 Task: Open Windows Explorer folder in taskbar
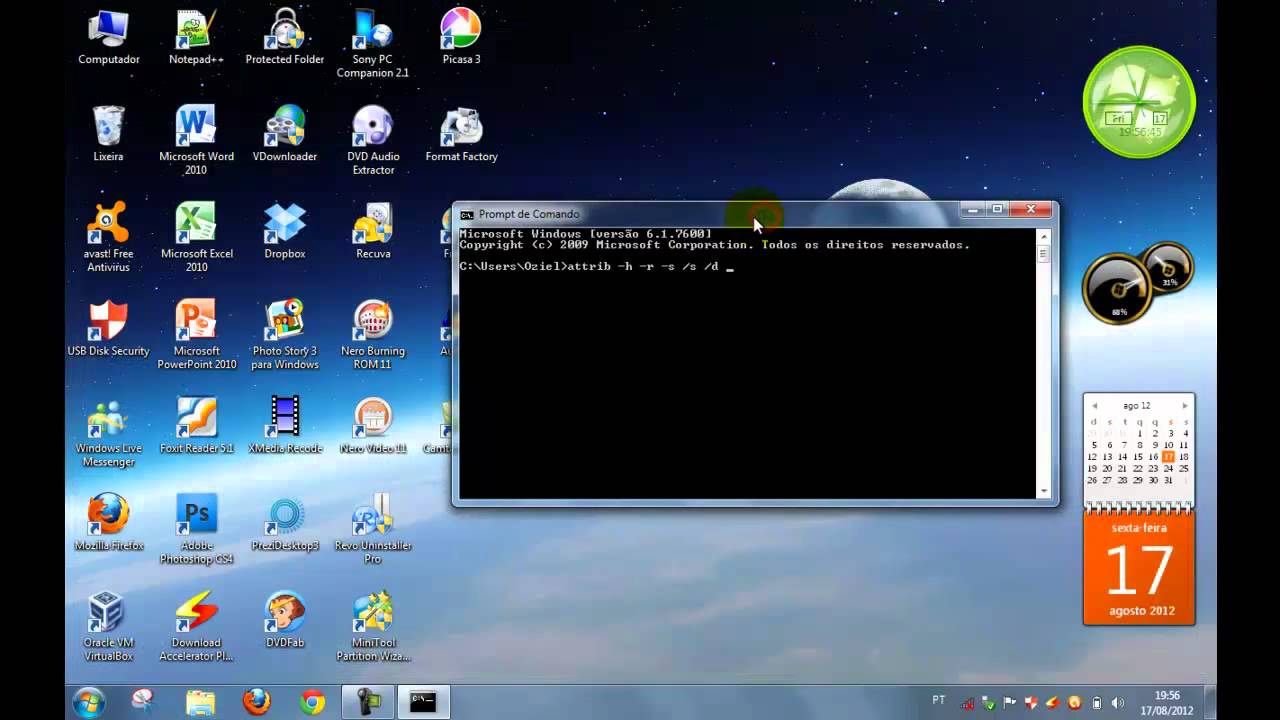pos(200,702)
